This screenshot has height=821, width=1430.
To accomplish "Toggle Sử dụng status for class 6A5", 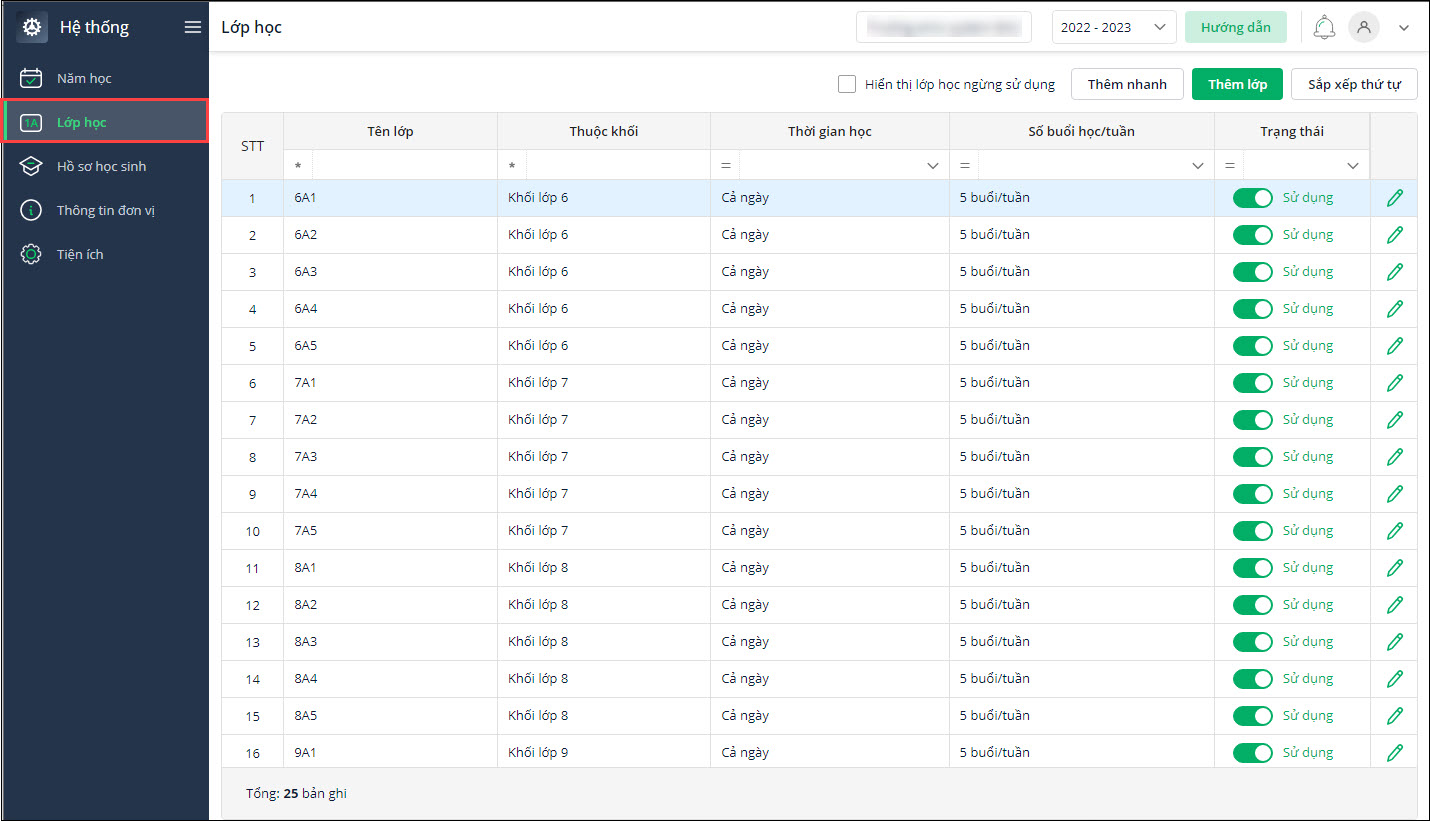I will click(1253, 346).
